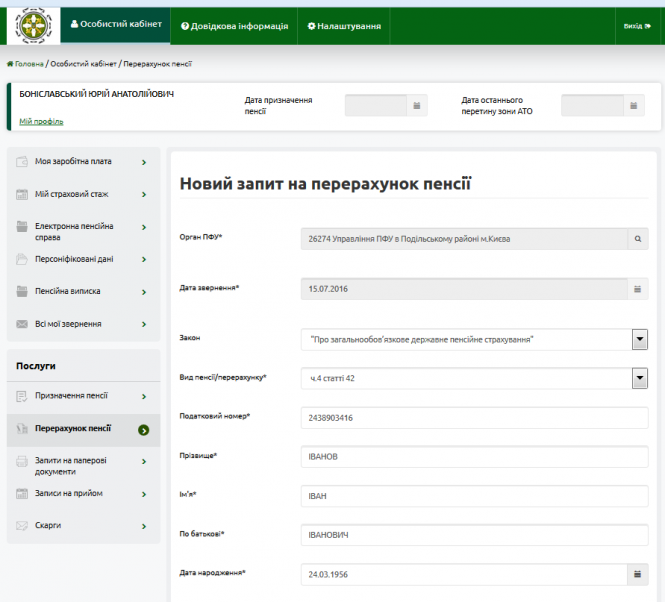Open calendar icon for Дата народження
This screenshot has height=602, width=665.
pos(637,574)
